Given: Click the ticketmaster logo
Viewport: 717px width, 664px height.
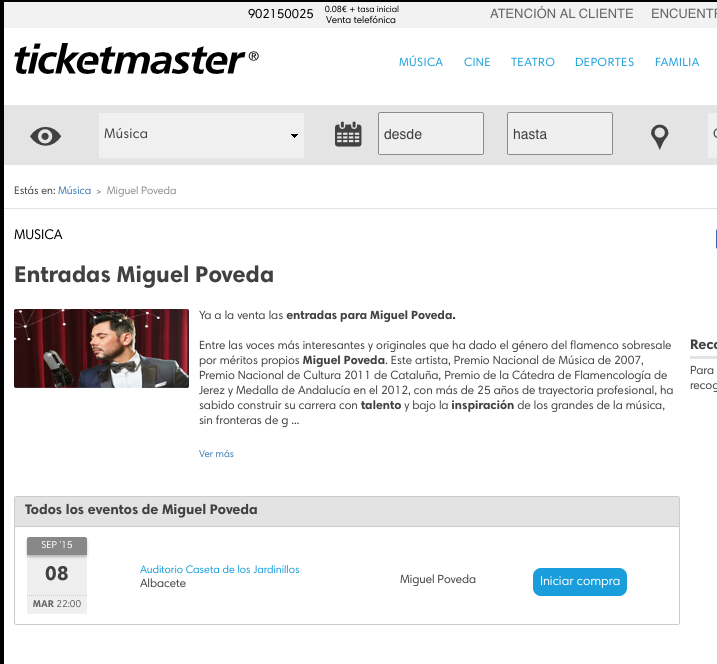Looking at the screenshot, I should click(136, 59).
